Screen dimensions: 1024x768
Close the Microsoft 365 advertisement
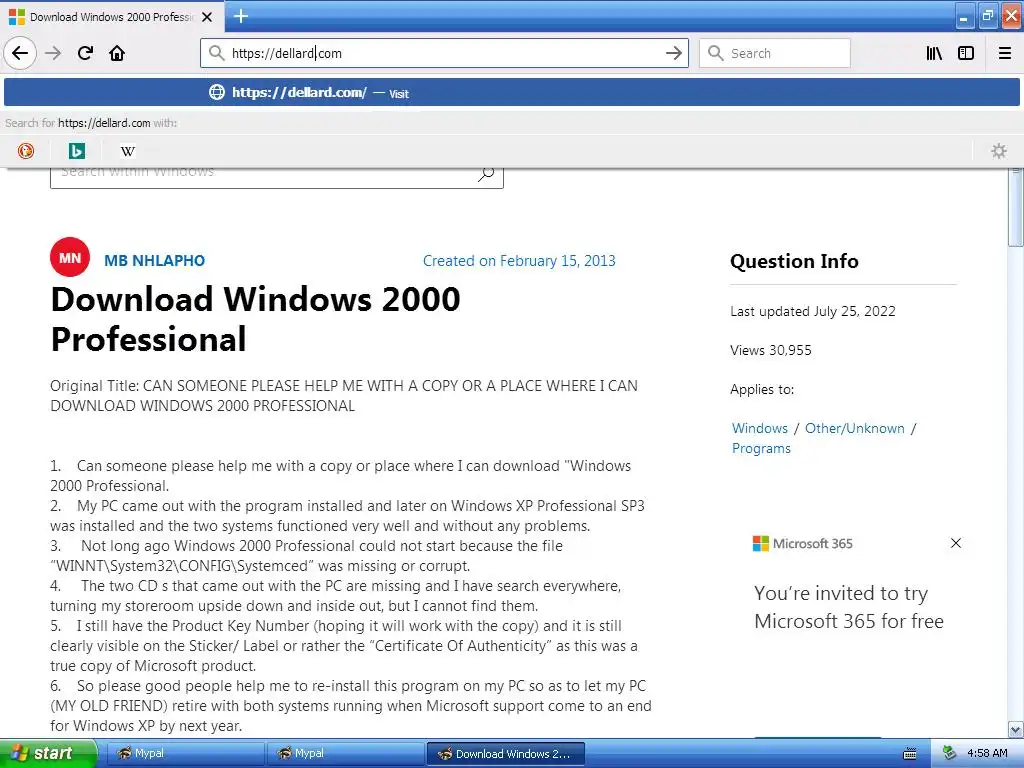point(955,543)
